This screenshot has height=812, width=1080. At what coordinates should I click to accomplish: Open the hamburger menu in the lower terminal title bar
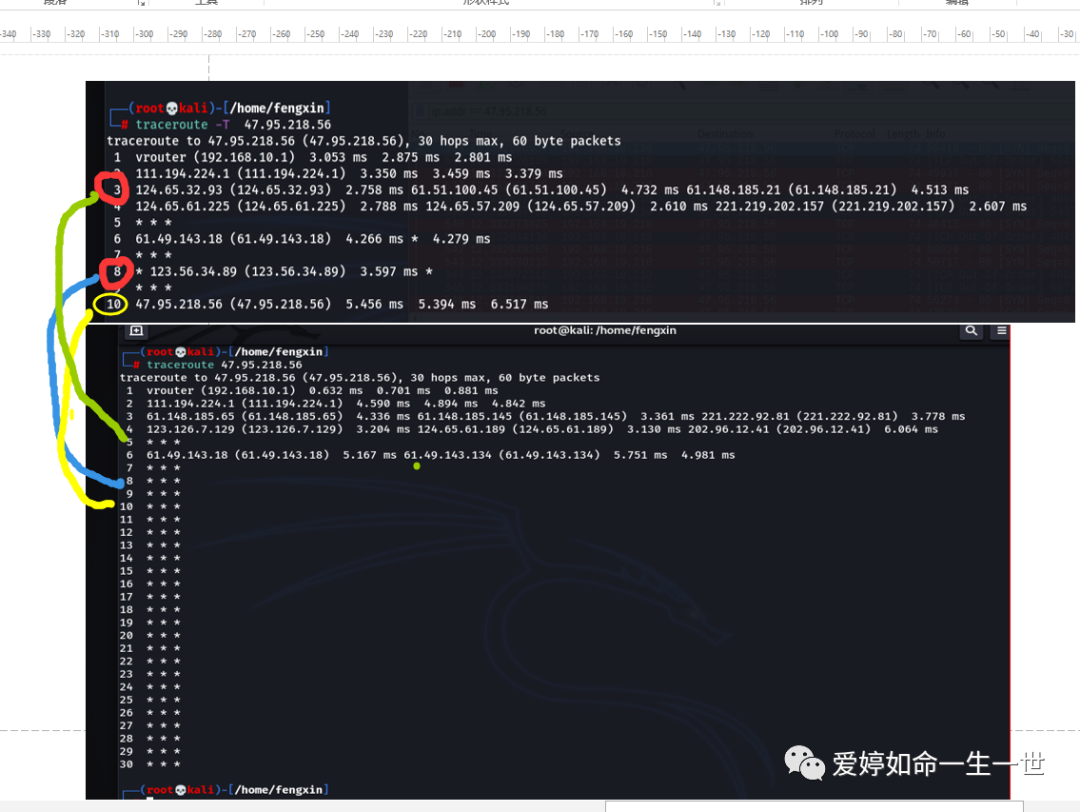(x=1001, y=331)
